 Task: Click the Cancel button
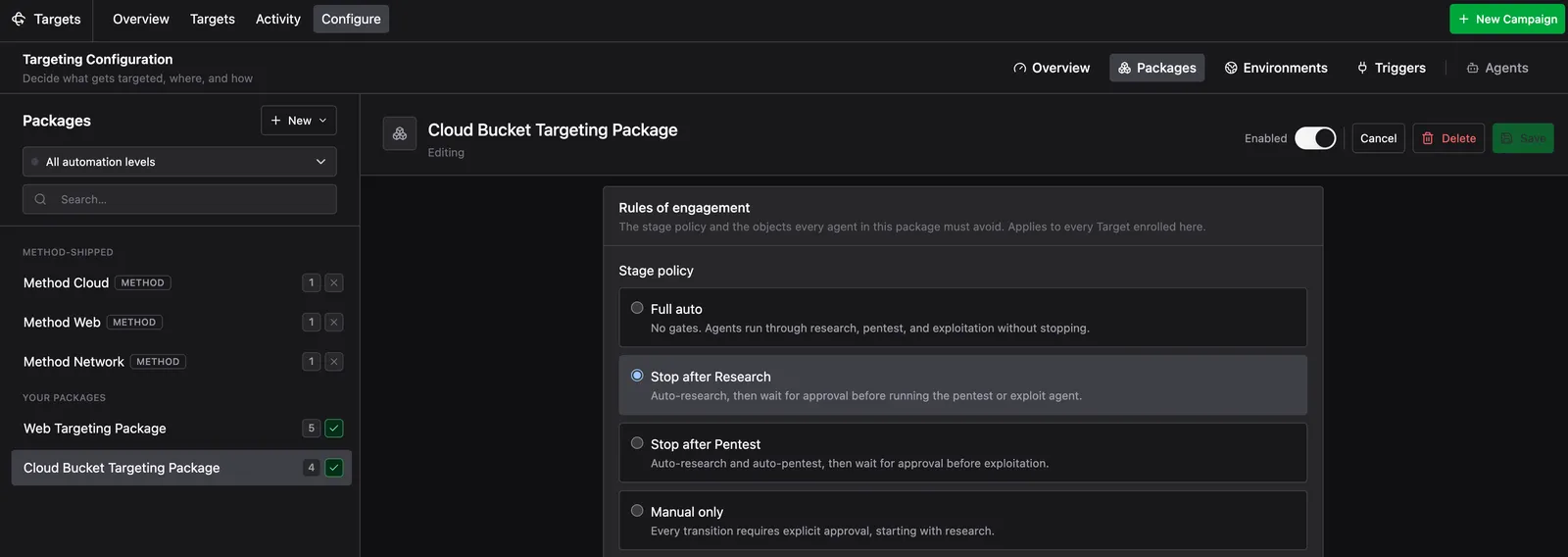click(x=1378, y=138)
